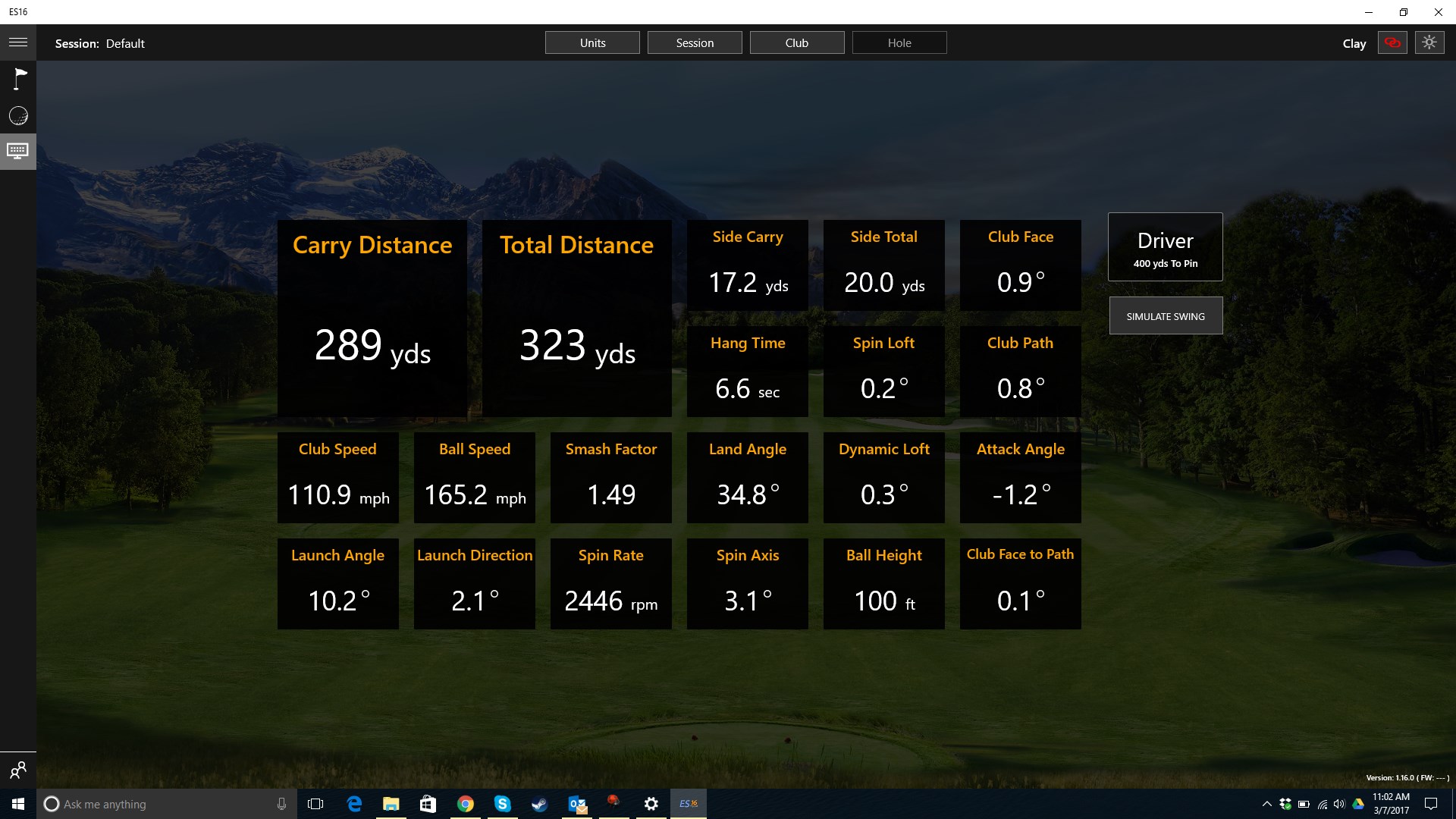
Task: Click the Smash Factor tile
Action: (611, 478)
